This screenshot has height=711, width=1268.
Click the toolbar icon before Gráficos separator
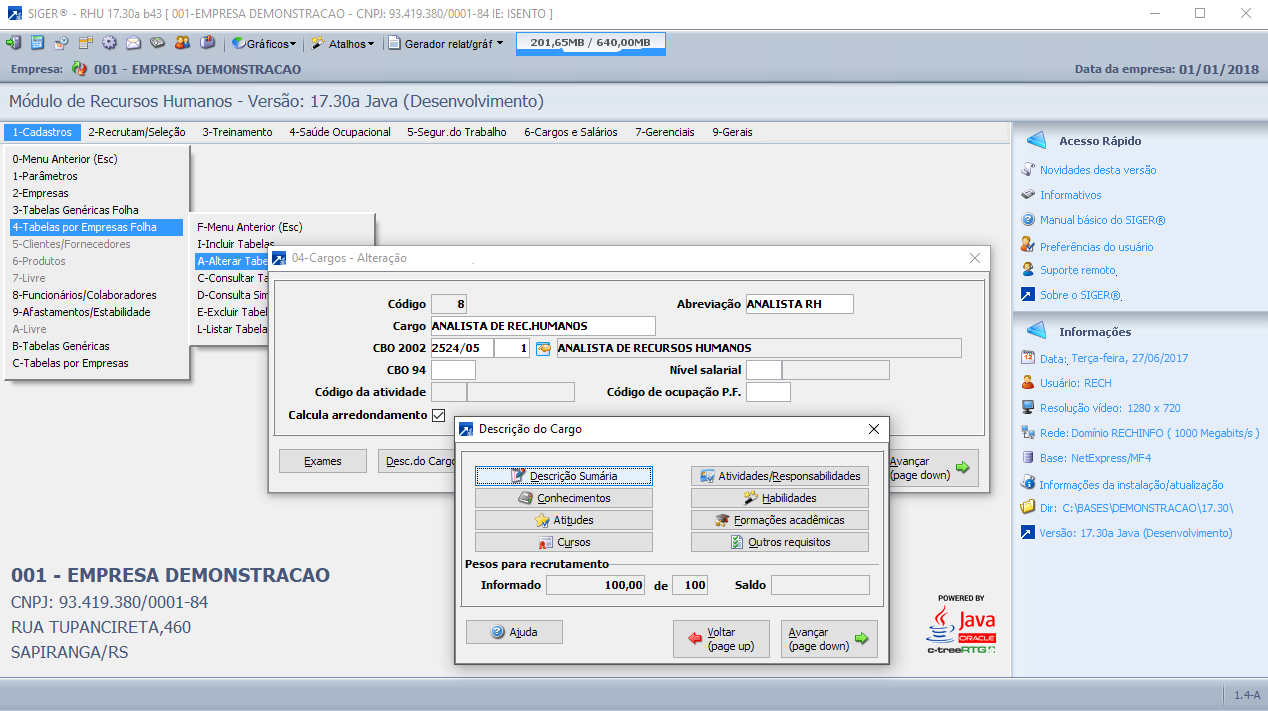[207, 43]
